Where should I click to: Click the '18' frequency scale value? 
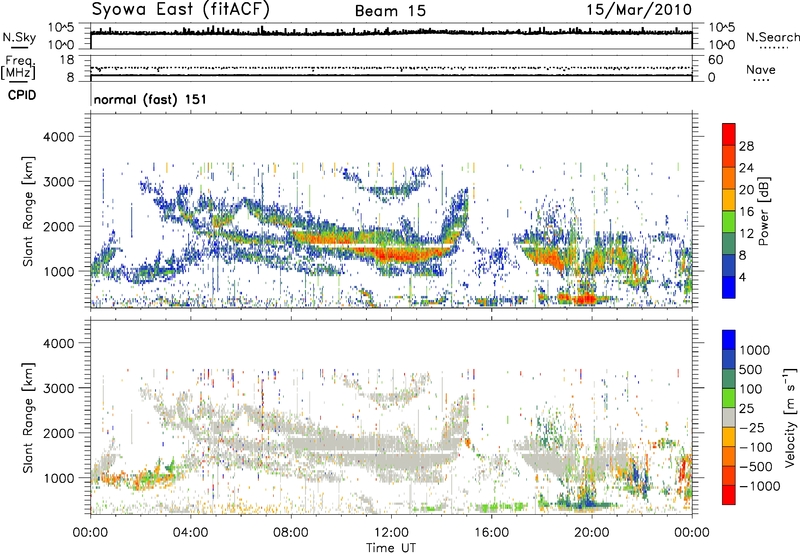[x=67, y=60]
